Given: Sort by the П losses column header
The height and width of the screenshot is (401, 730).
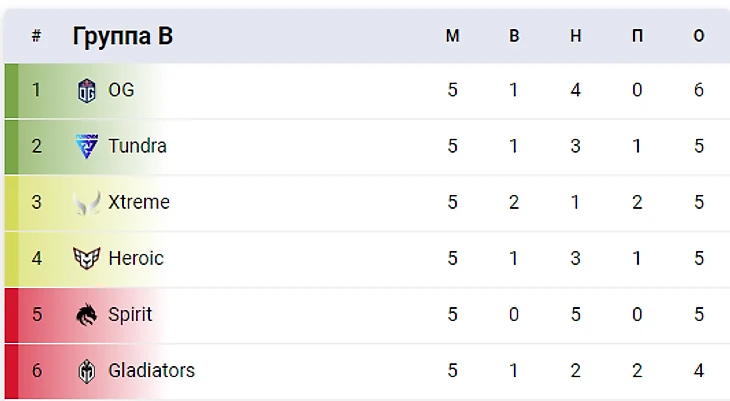Looking at the screenshot, I should tap(637, 37).
